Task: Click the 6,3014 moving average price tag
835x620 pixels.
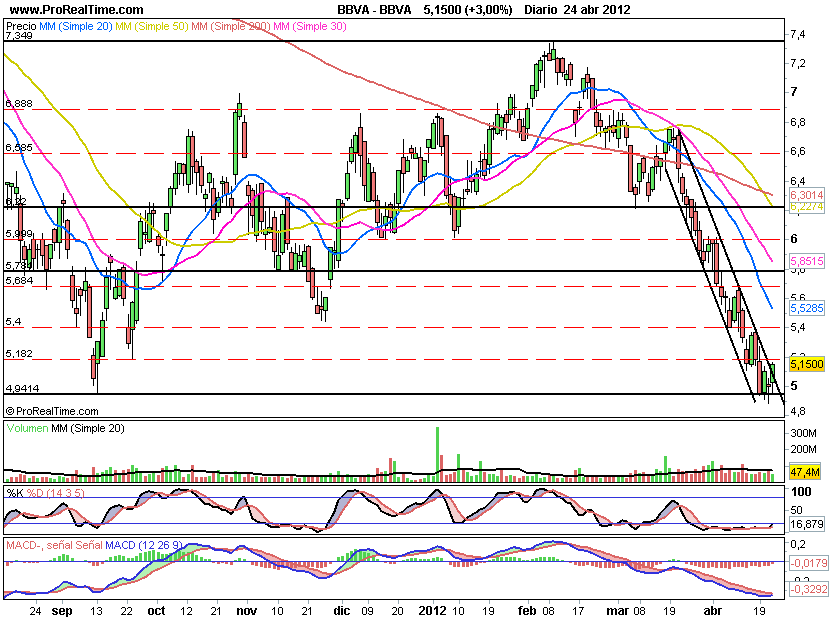Action: [x=806, y=196]
